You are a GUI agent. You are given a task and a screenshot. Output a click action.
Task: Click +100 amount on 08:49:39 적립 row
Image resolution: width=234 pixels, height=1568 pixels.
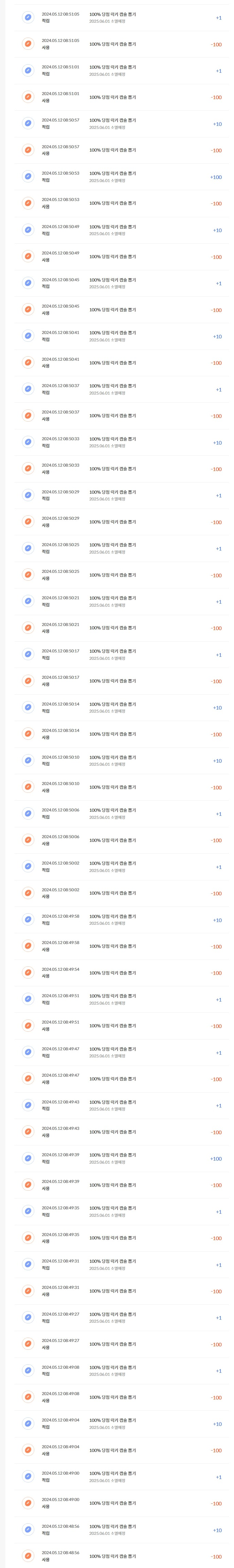[216, 1159]
